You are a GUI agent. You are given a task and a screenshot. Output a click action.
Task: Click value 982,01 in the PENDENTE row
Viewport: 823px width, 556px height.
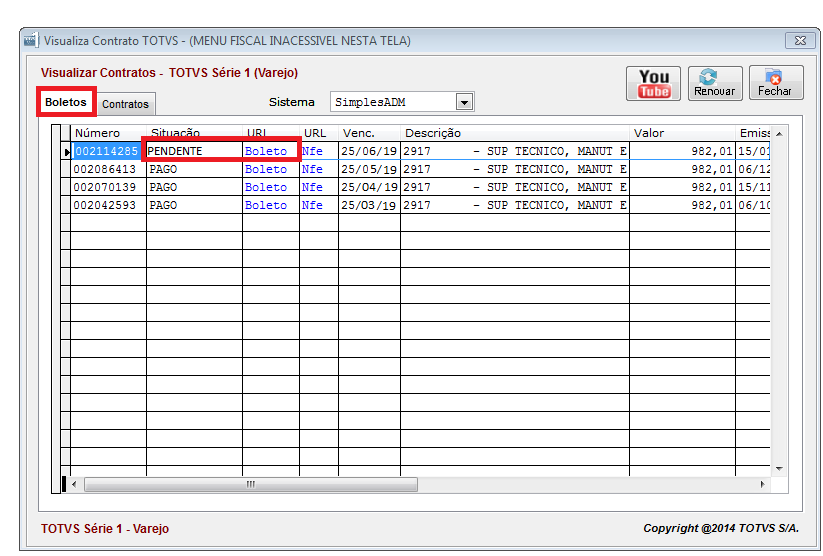[x=682, y=151]
